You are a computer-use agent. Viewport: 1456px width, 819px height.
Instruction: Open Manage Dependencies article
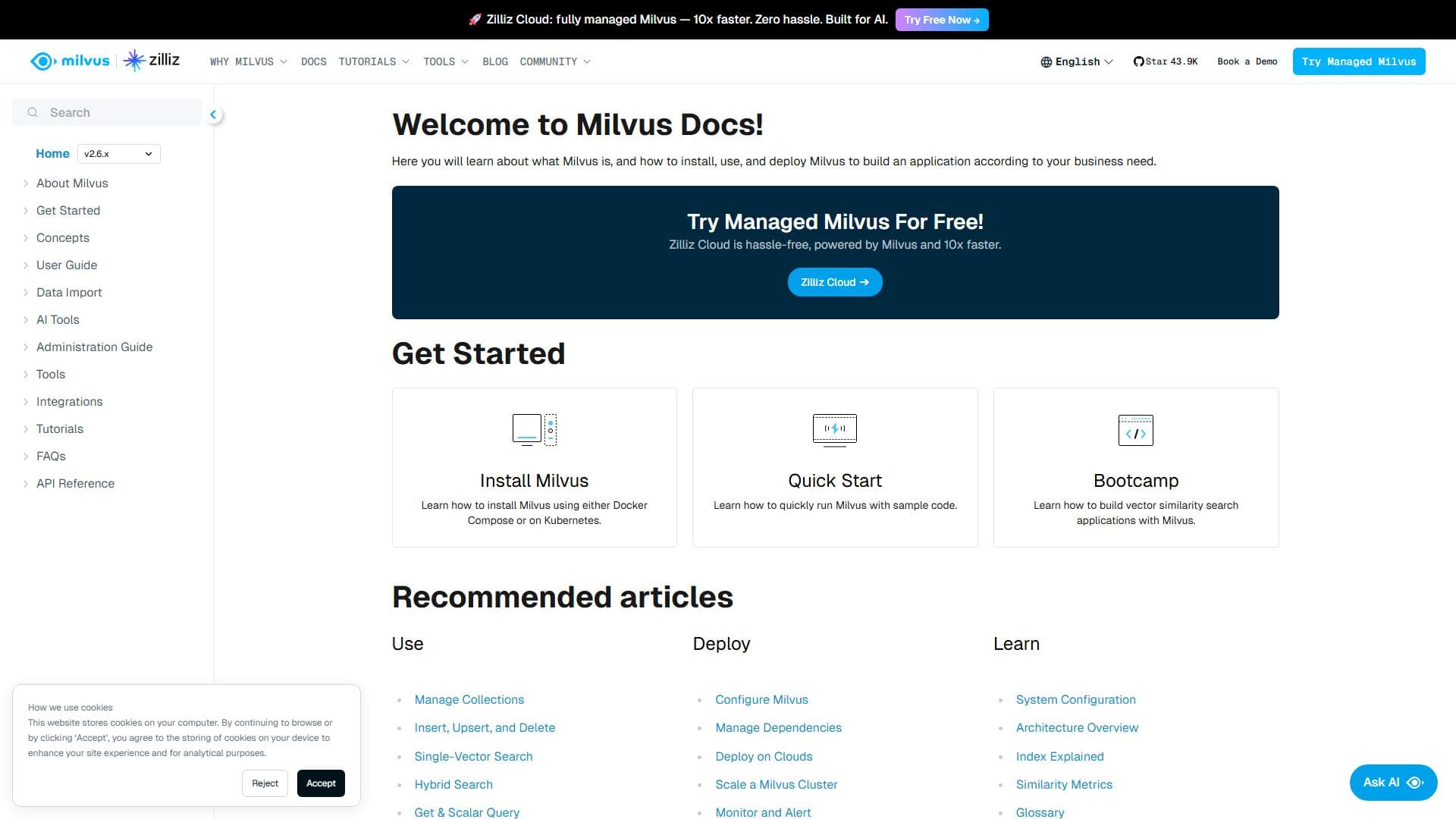pos(778,728)
